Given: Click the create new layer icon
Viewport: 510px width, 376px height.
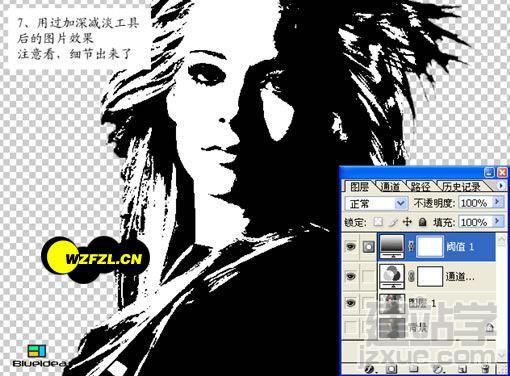Looking at the screenshot, I should pos(462,369).
